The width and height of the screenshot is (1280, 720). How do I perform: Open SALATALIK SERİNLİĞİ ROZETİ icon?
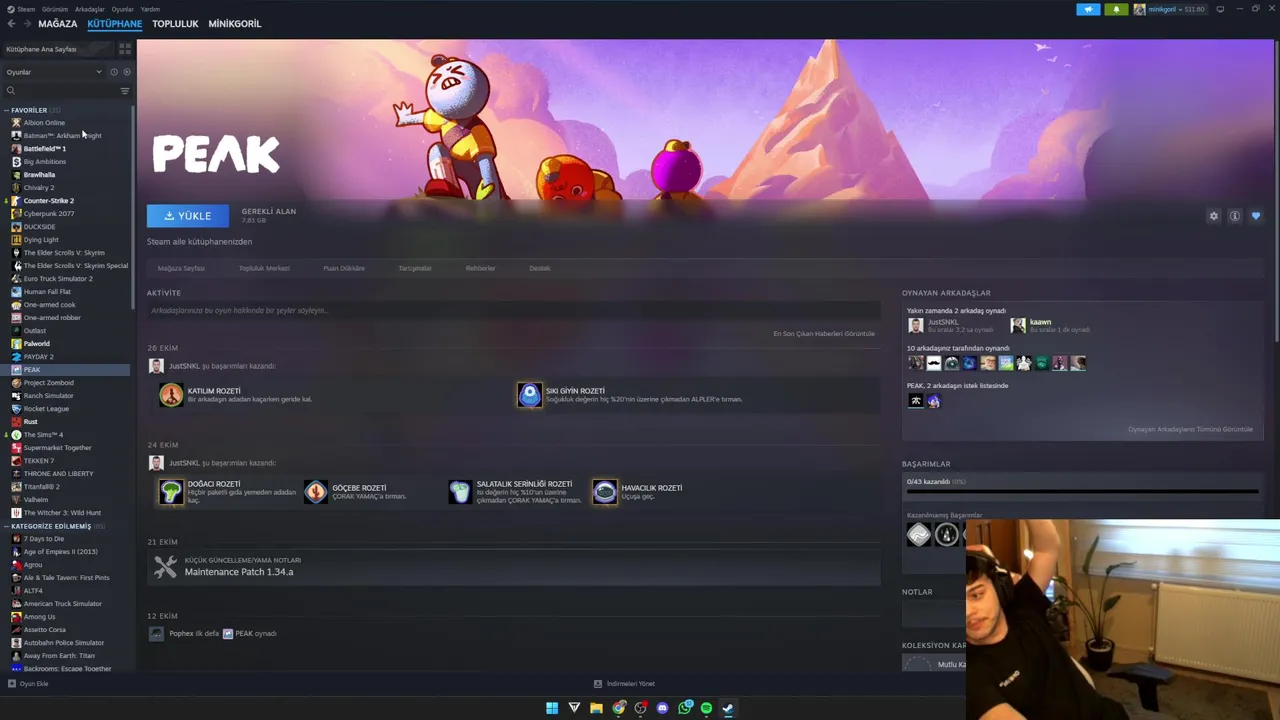(x=459, y=492)
